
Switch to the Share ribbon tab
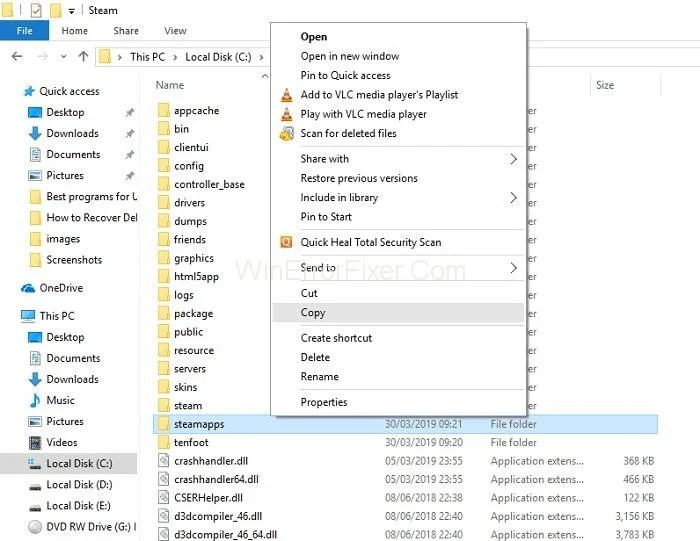(126, 31)
